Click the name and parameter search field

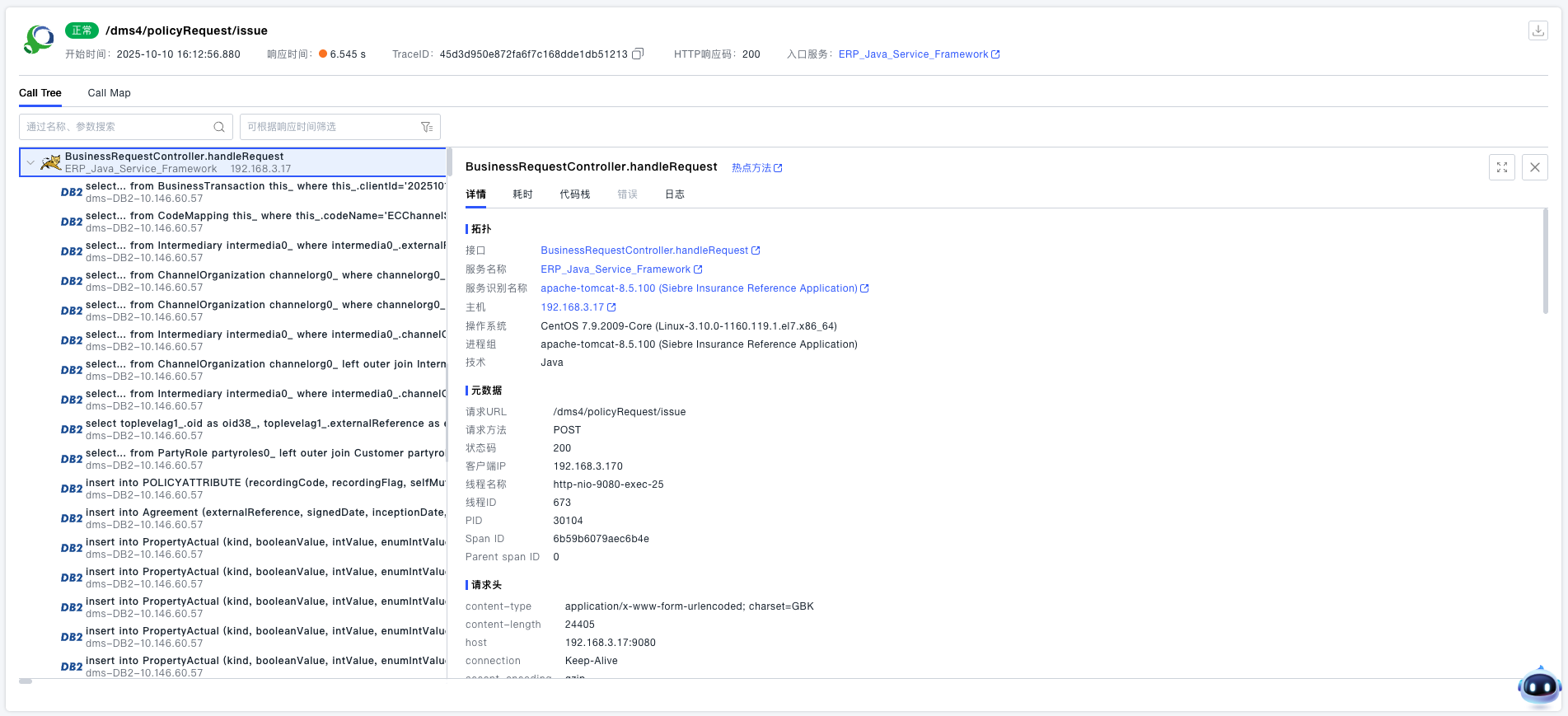pyautogui.click(x=115, y=127)
